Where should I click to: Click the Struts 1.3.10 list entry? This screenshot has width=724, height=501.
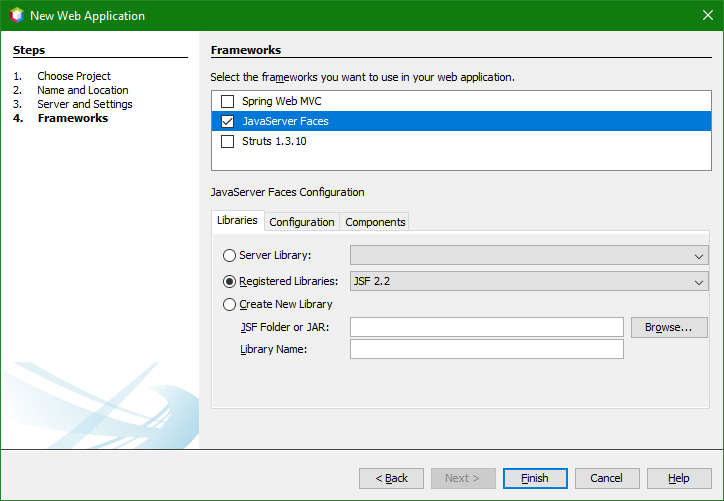point(461,141)
